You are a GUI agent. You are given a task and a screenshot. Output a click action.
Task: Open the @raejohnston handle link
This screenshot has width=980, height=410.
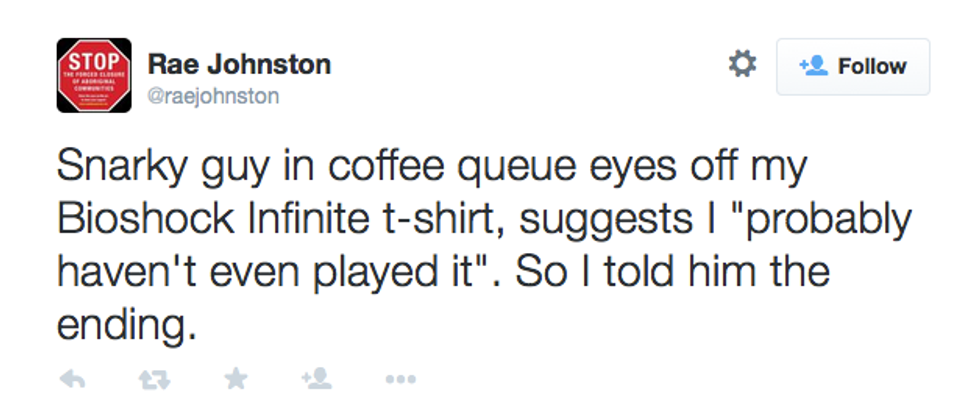click(x=213, y=96)
